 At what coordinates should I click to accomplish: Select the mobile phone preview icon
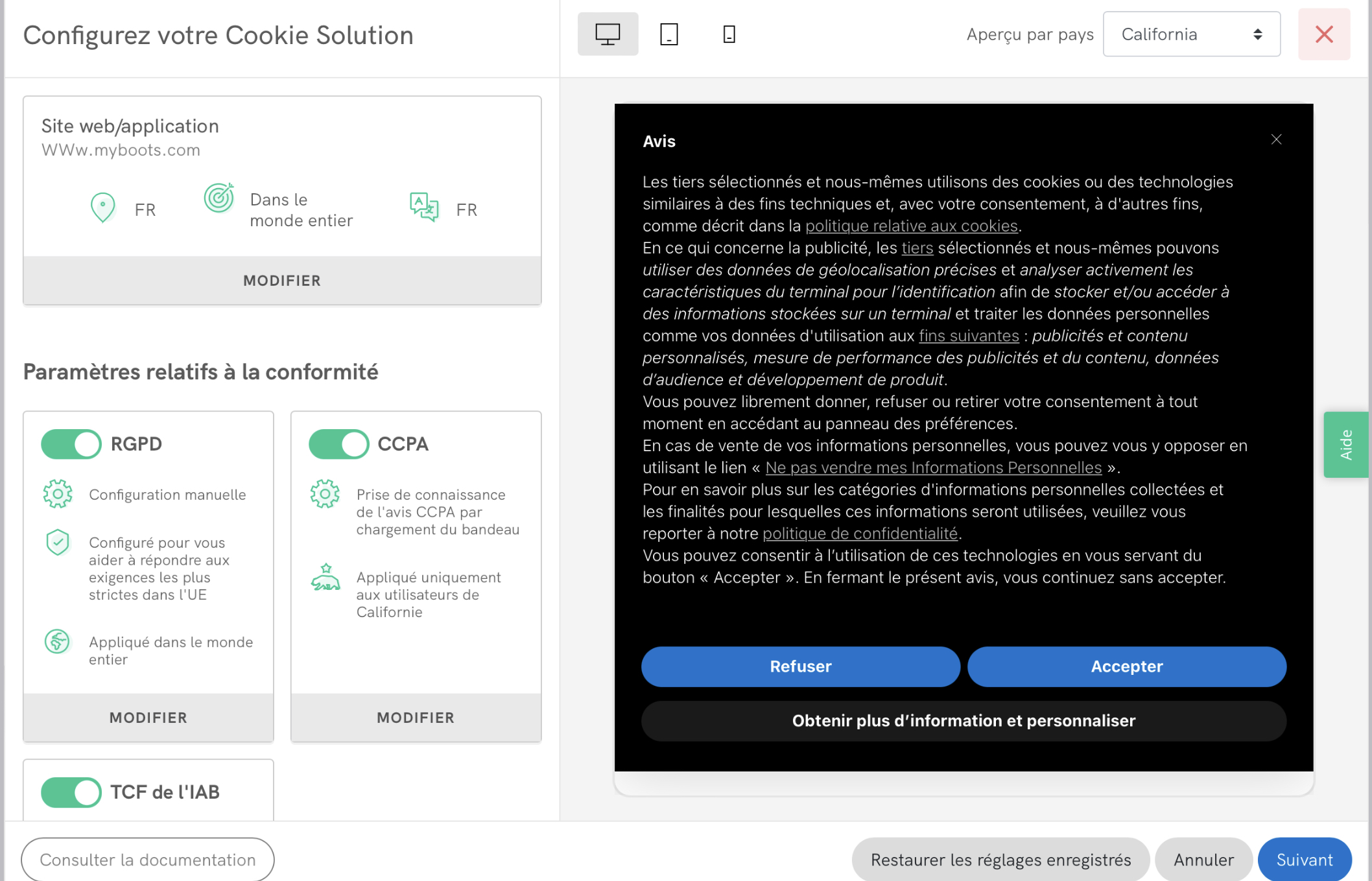point(729,34)
